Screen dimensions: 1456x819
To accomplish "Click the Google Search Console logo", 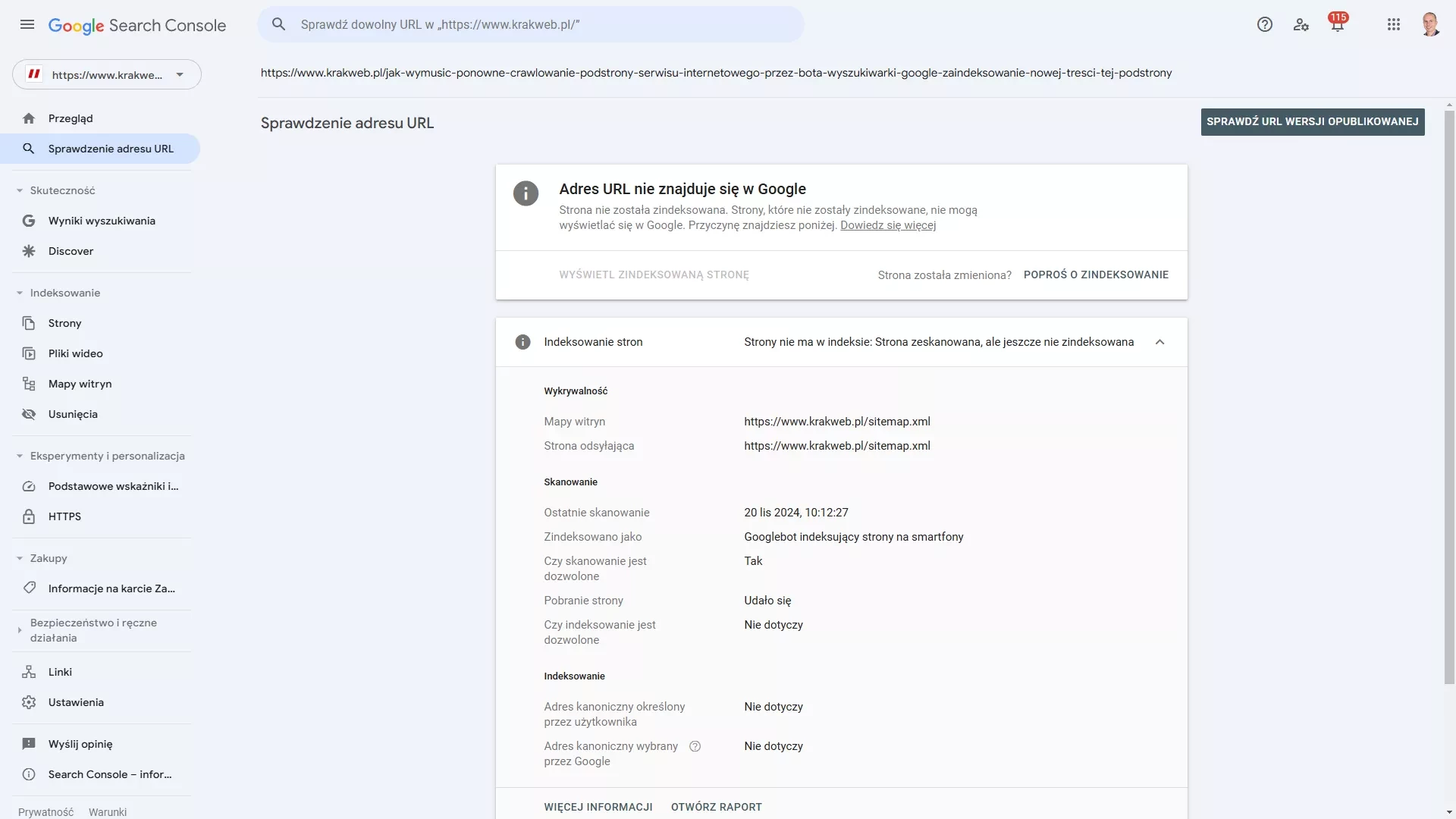I will click(137, 25).
